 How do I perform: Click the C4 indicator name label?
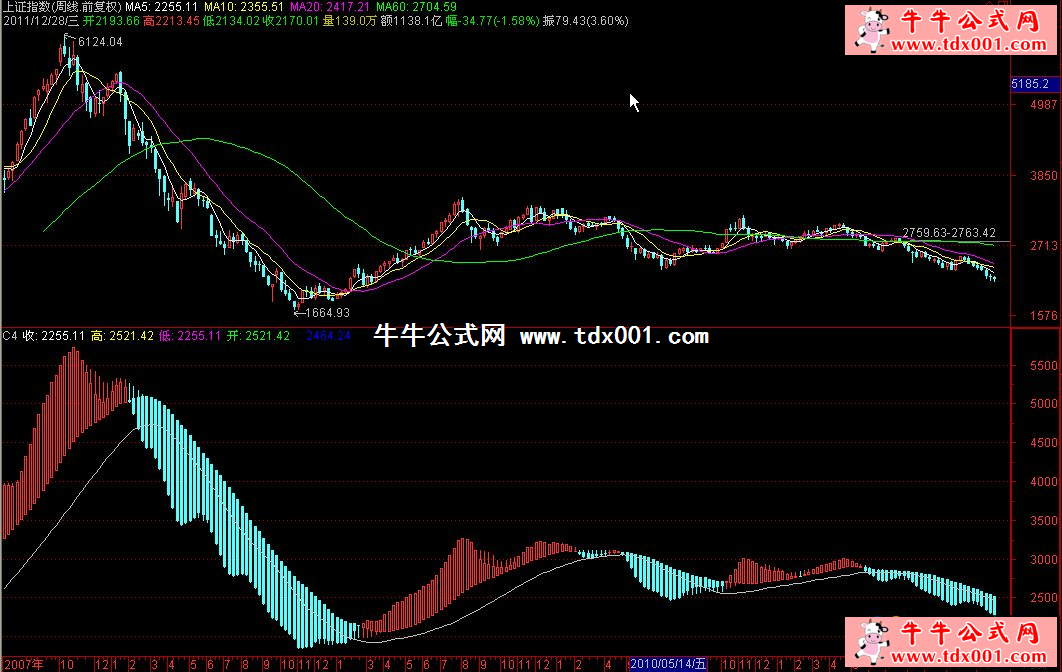pos(10,336)
